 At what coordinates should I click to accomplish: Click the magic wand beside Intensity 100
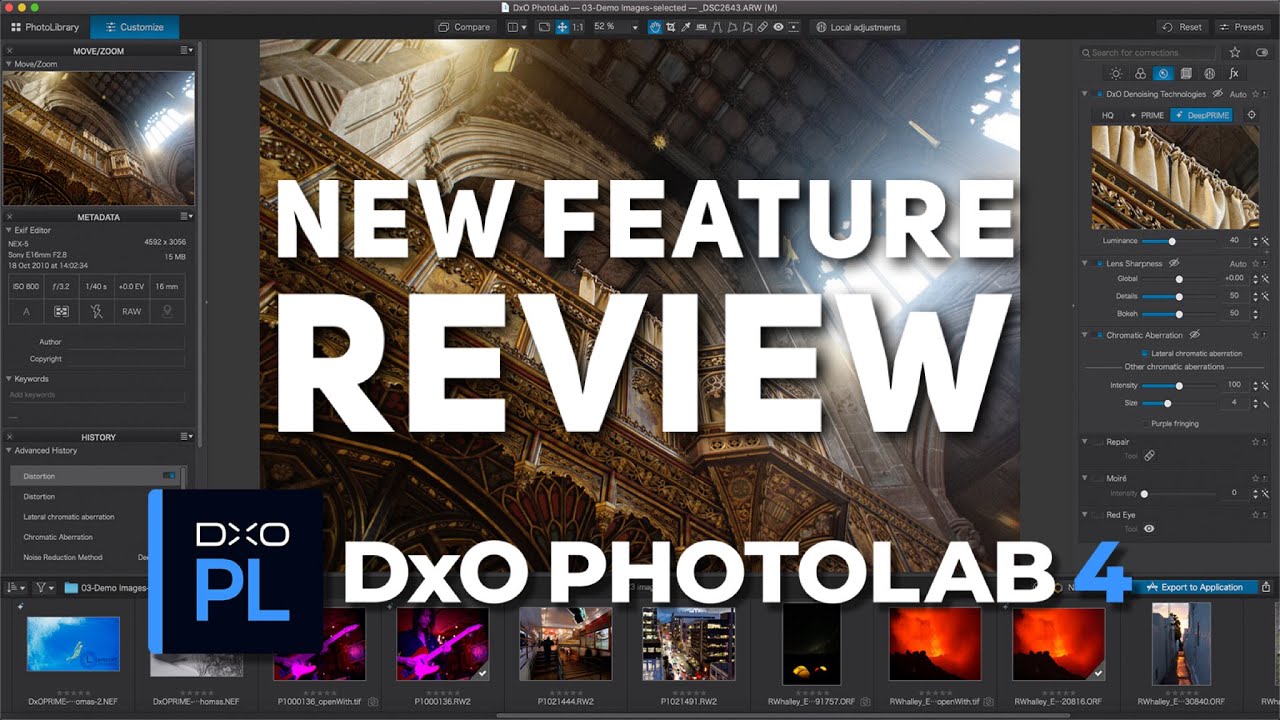pyautogui.click(x=1265, y=385)
